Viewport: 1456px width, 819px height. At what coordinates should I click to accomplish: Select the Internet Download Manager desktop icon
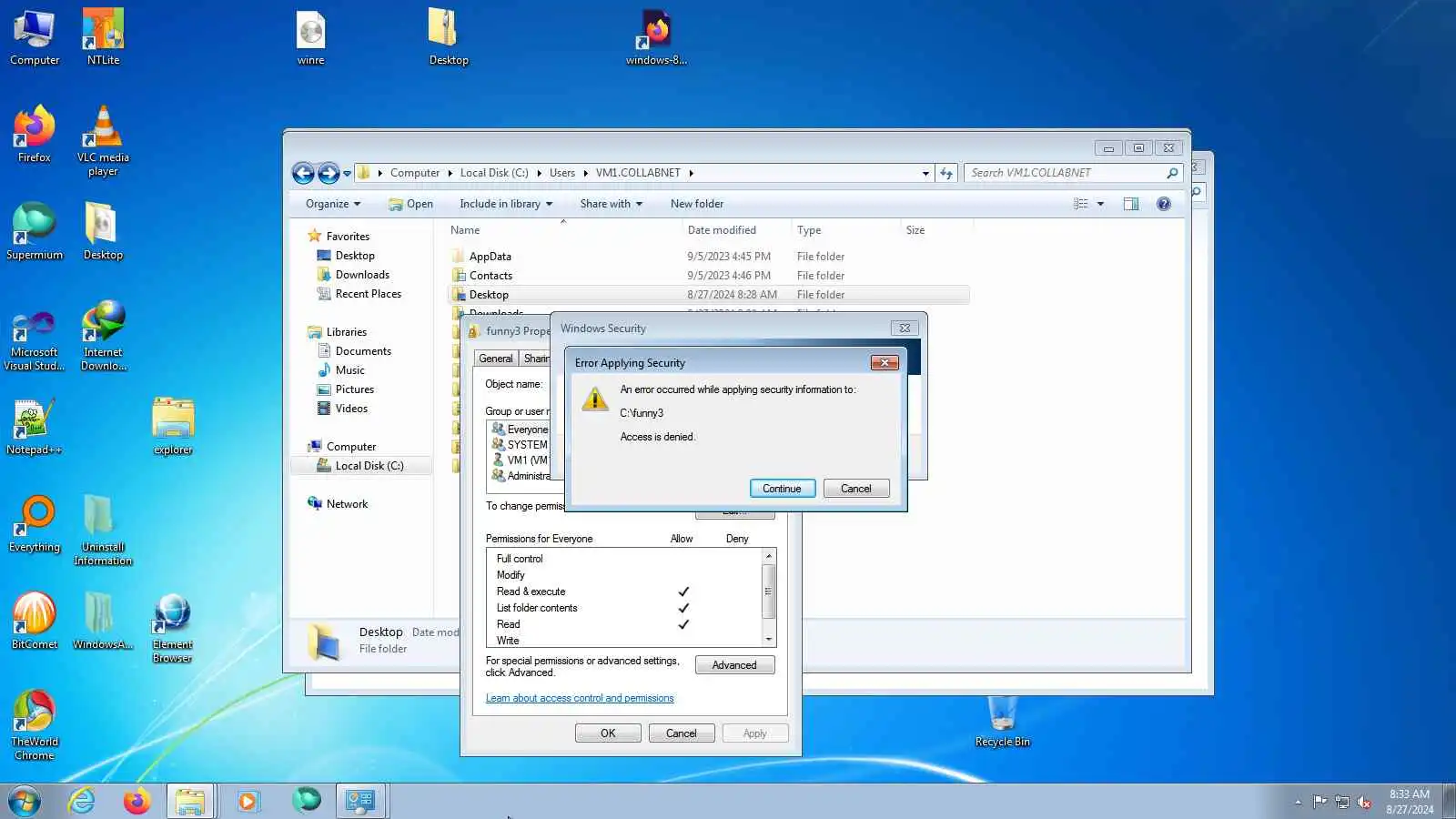coord(103,335)
